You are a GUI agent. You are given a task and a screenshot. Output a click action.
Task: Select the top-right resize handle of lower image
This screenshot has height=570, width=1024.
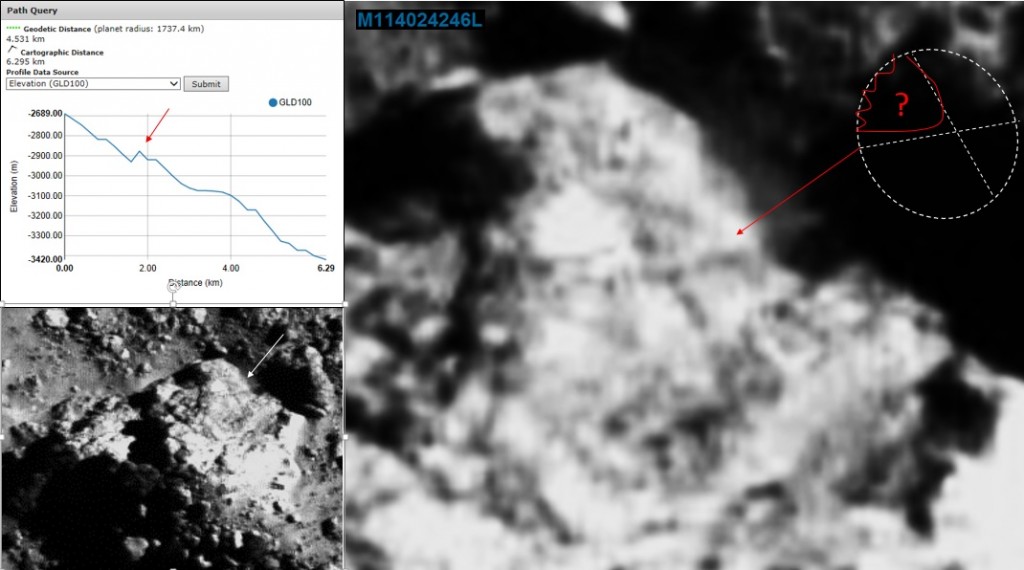point(345,303)
